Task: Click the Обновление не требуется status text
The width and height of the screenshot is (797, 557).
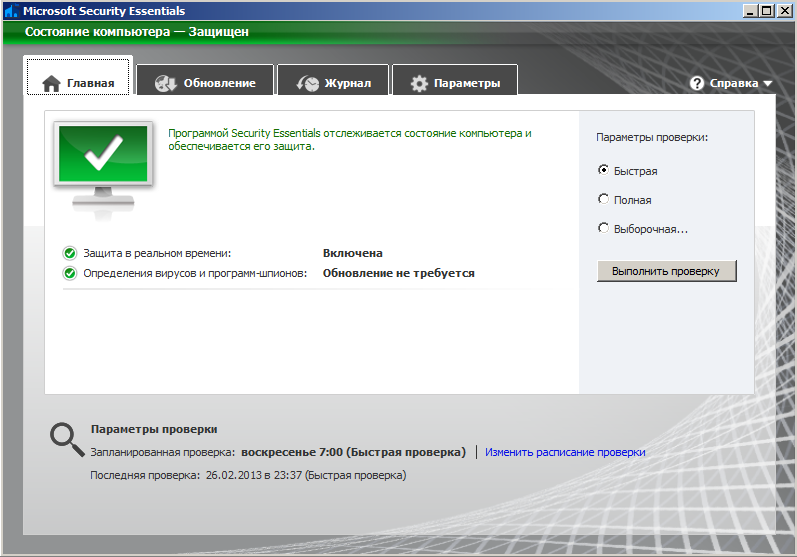Action: tap(398, 273)
